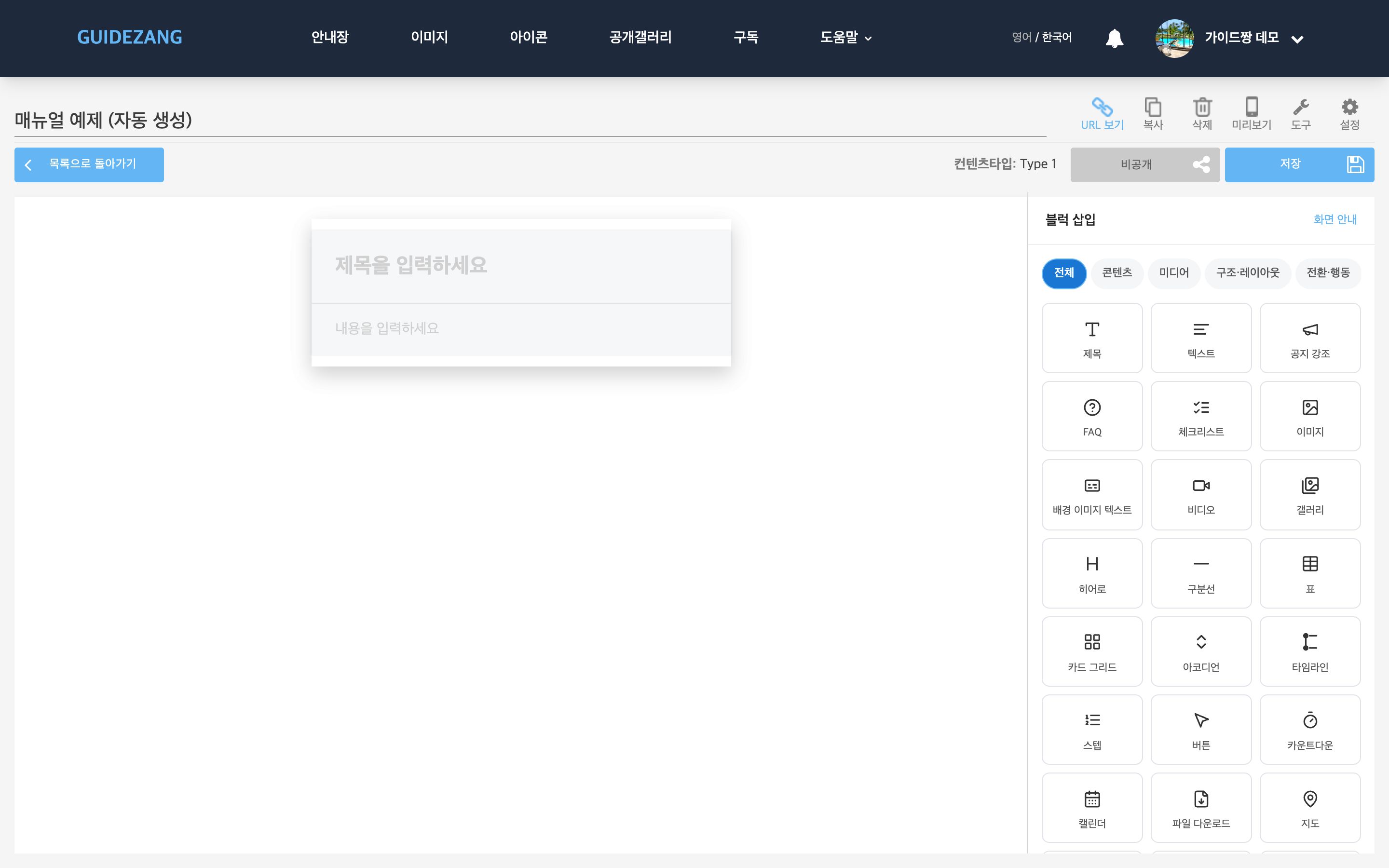Insert a 갤러리 gallery block
This screenshot has width=1389, height=868.
(1310, 494)
